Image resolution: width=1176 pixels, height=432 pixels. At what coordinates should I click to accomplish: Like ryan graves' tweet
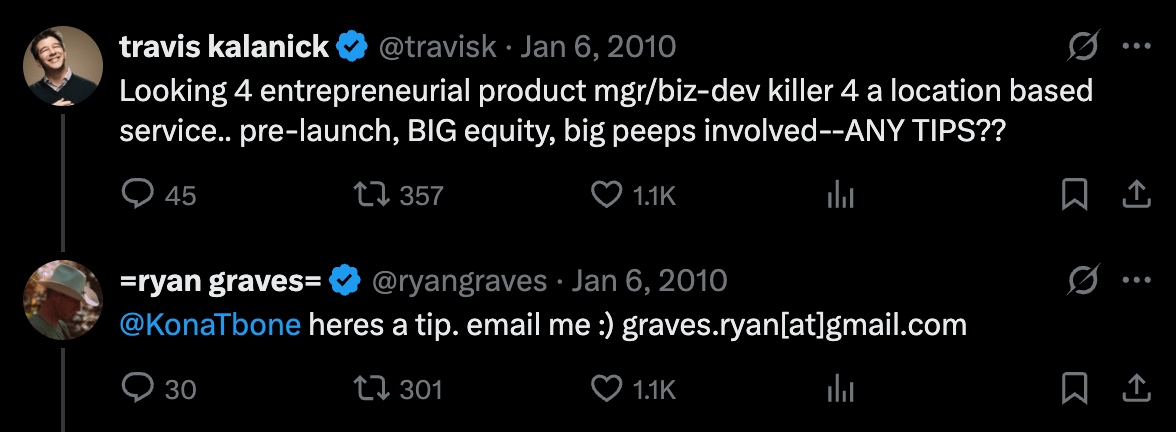pos(607,388)
